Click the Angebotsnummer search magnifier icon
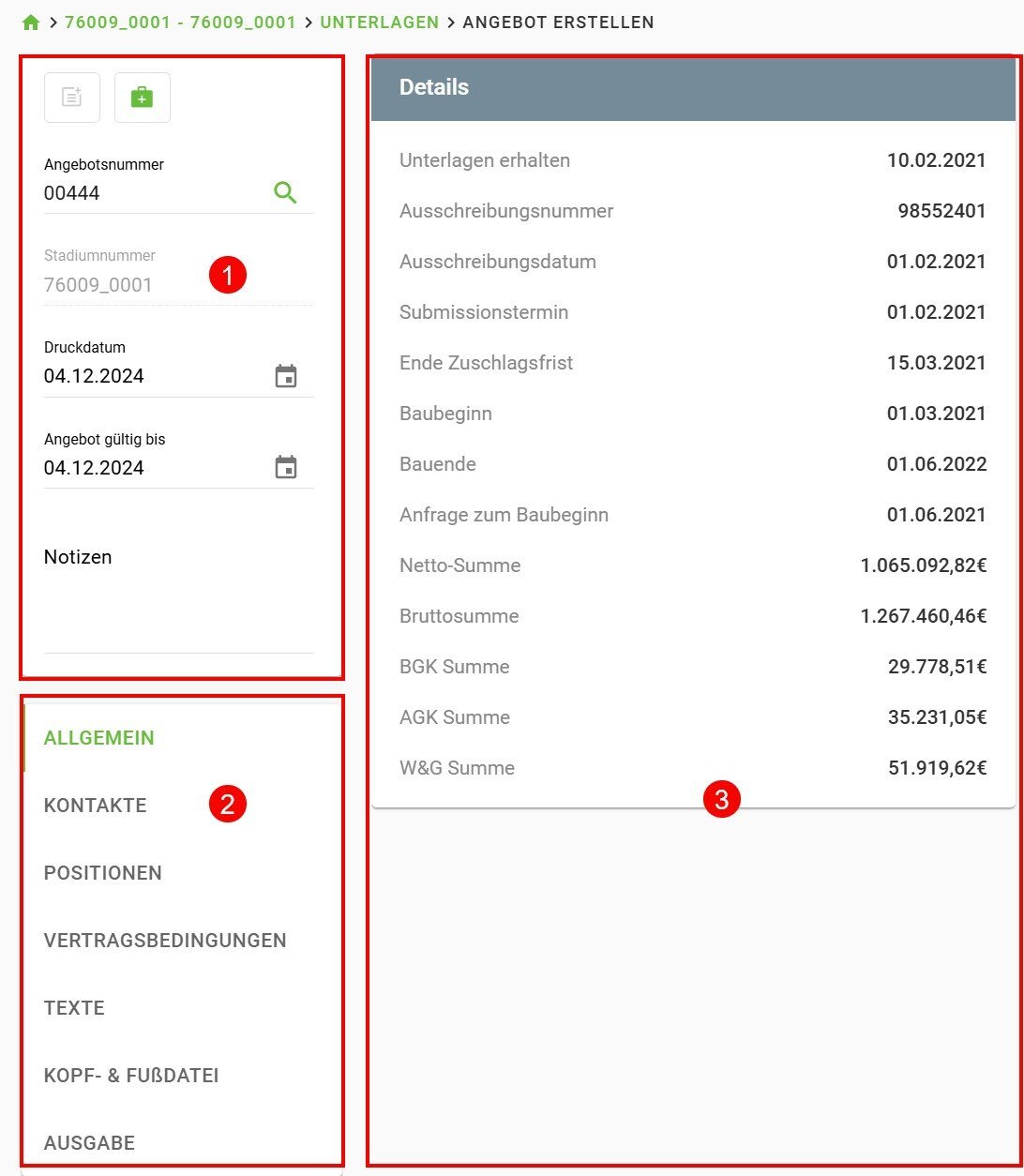 (285, 193)
